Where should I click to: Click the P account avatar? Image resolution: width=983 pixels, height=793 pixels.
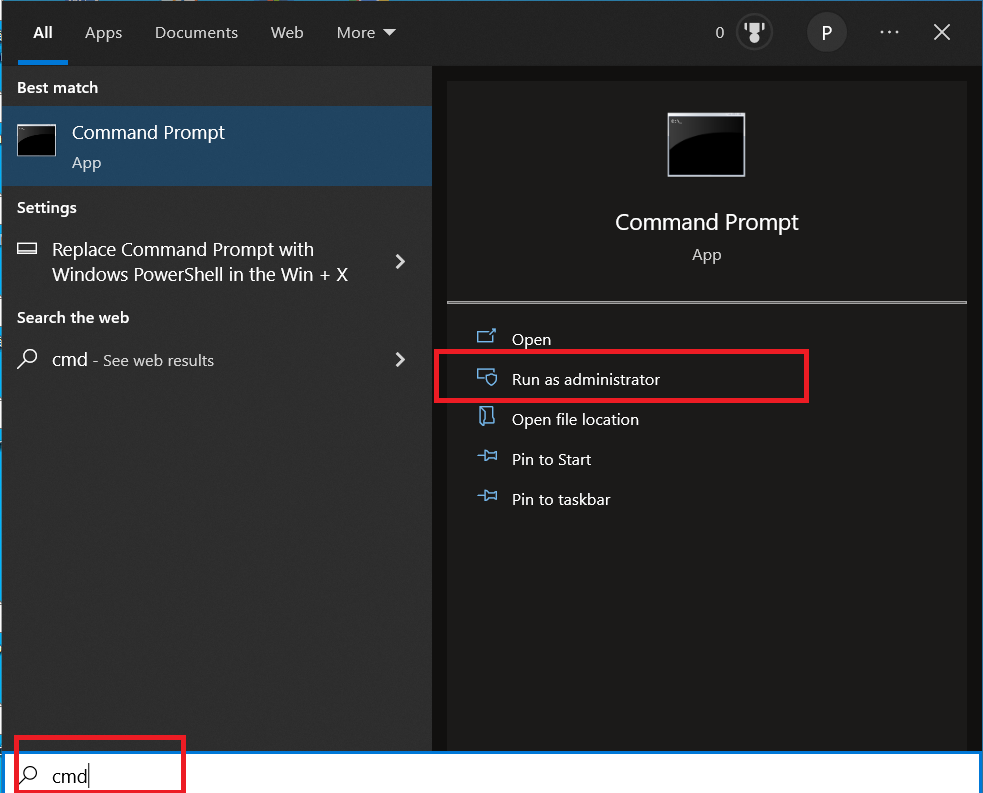tap(826, 33)
